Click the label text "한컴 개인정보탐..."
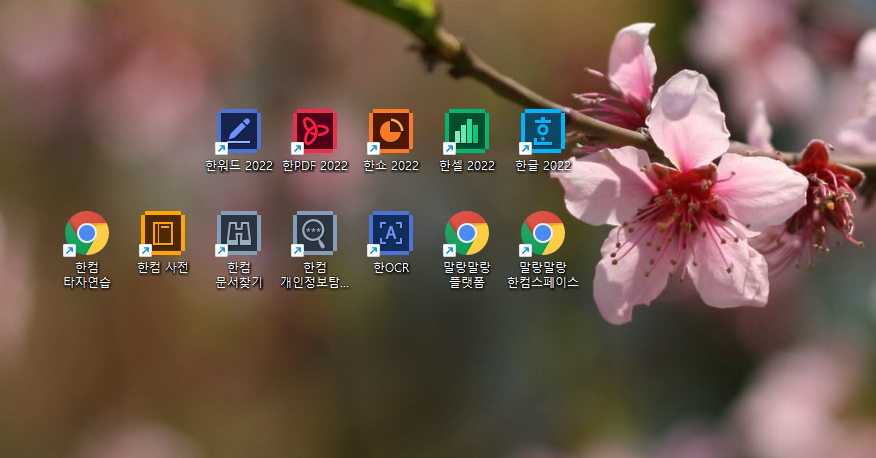Image resolution: width=876 pixels, height=458 pixels. [315, 275]
